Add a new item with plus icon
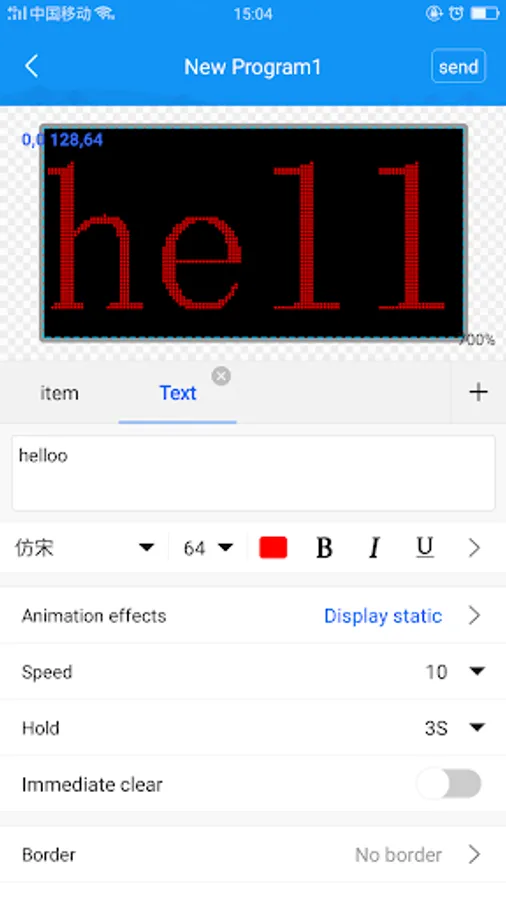506x900 pixels. pos(478,393)
